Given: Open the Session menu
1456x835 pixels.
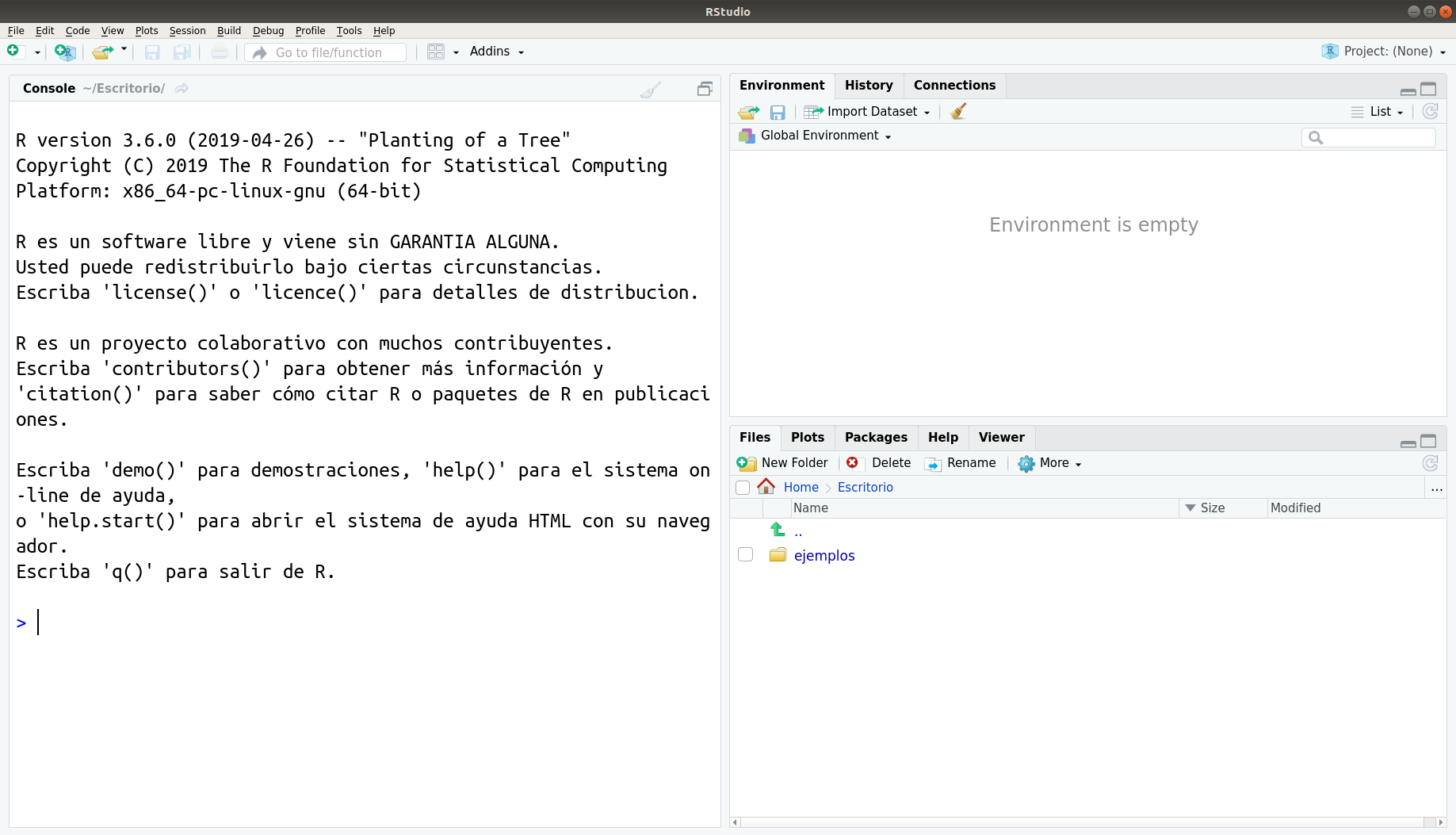Looking at the screenshot, I should [187, 31].
